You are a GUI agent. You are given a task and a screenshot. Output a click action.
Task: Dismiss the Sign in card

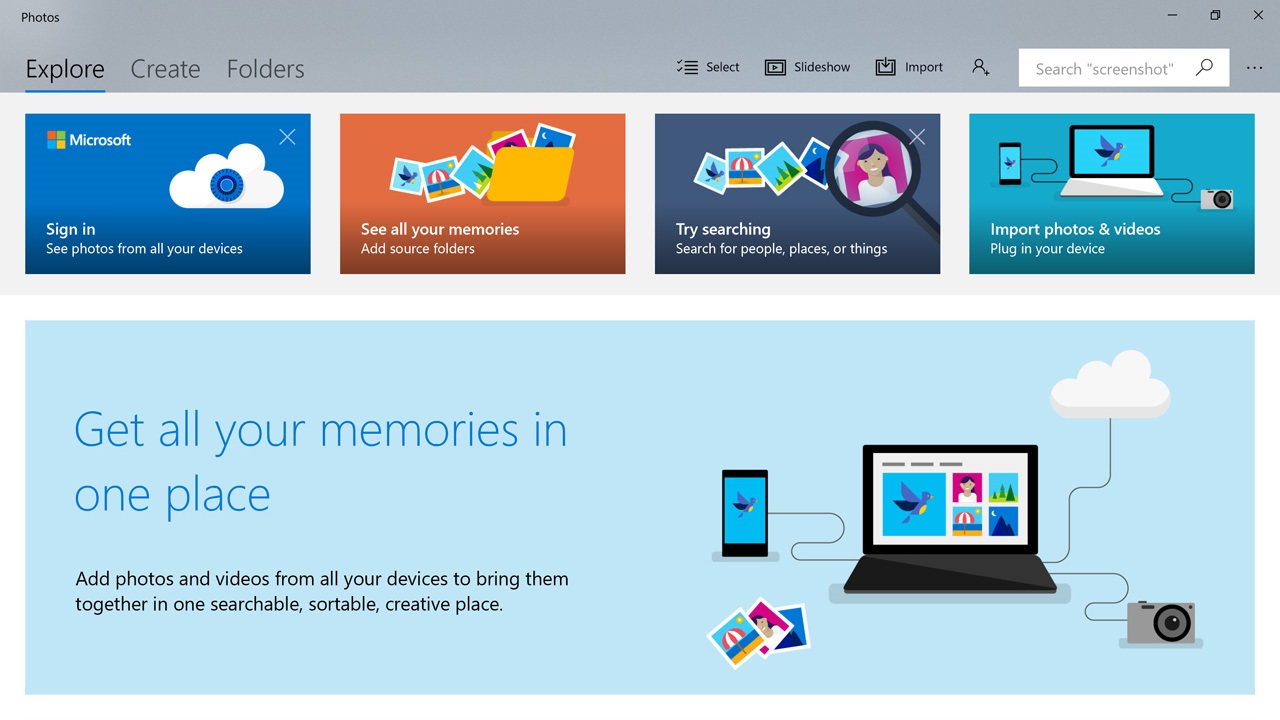[x=287, y=137]
